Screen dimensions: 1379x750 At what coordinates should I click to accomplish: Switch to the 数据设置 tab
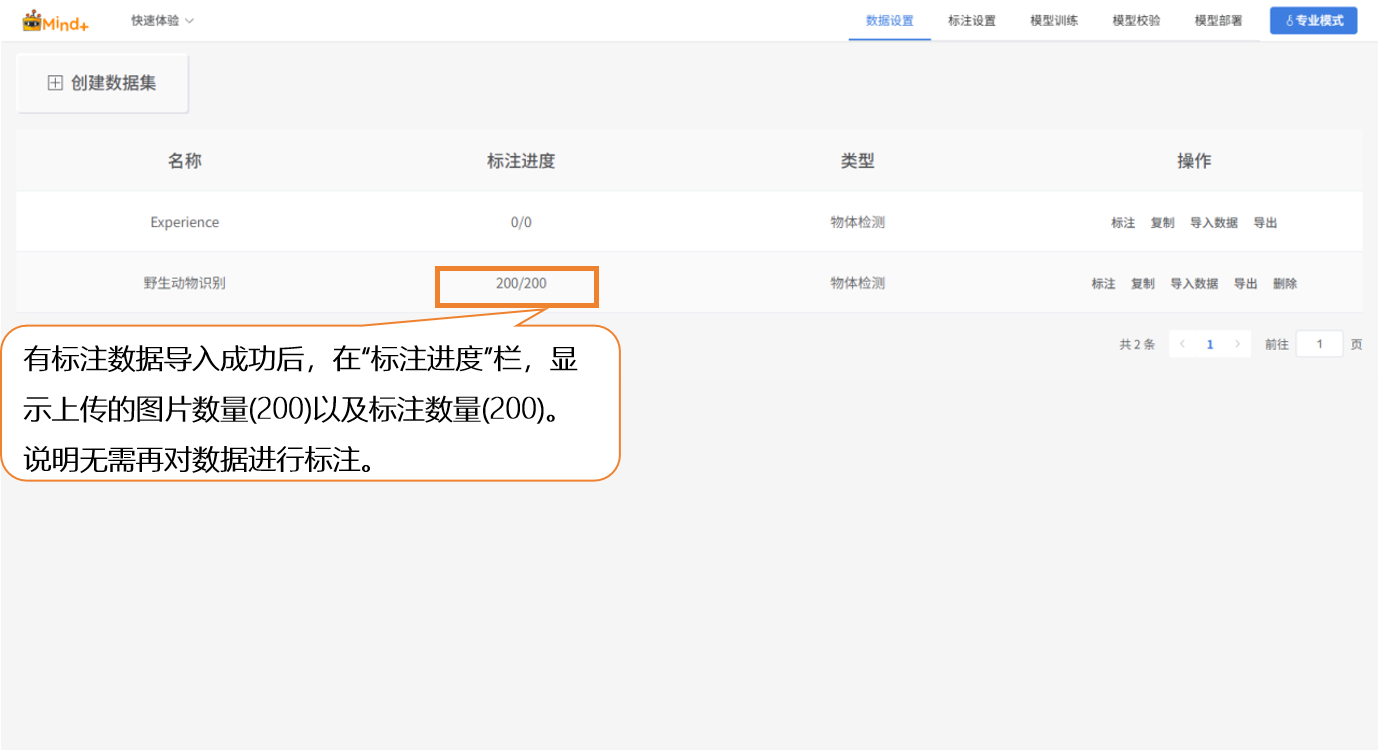point(889,20)
